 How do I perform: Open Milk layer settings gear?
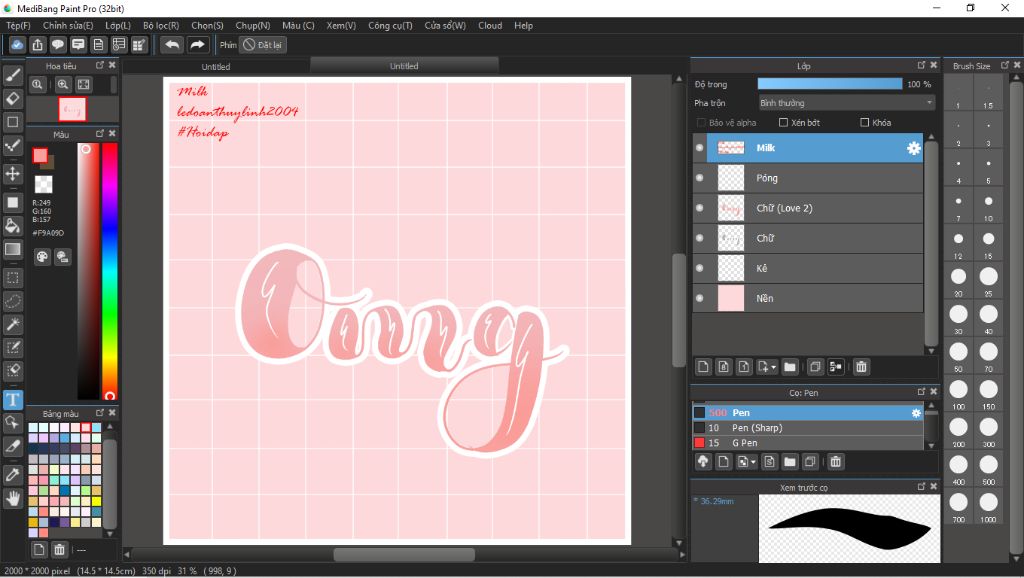click(x=914, y=148)
